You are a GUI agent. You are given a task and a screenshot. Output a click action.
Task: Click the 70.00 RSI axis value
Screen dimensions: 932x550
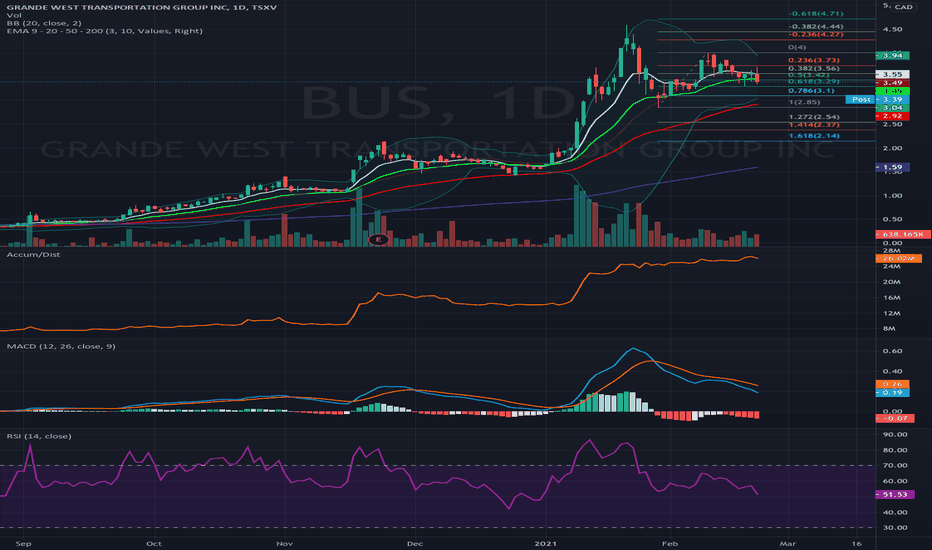click(895, 466)
